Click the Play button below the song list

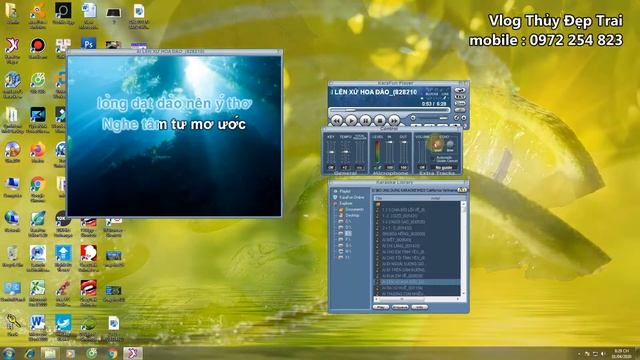(x=380, y=307)
